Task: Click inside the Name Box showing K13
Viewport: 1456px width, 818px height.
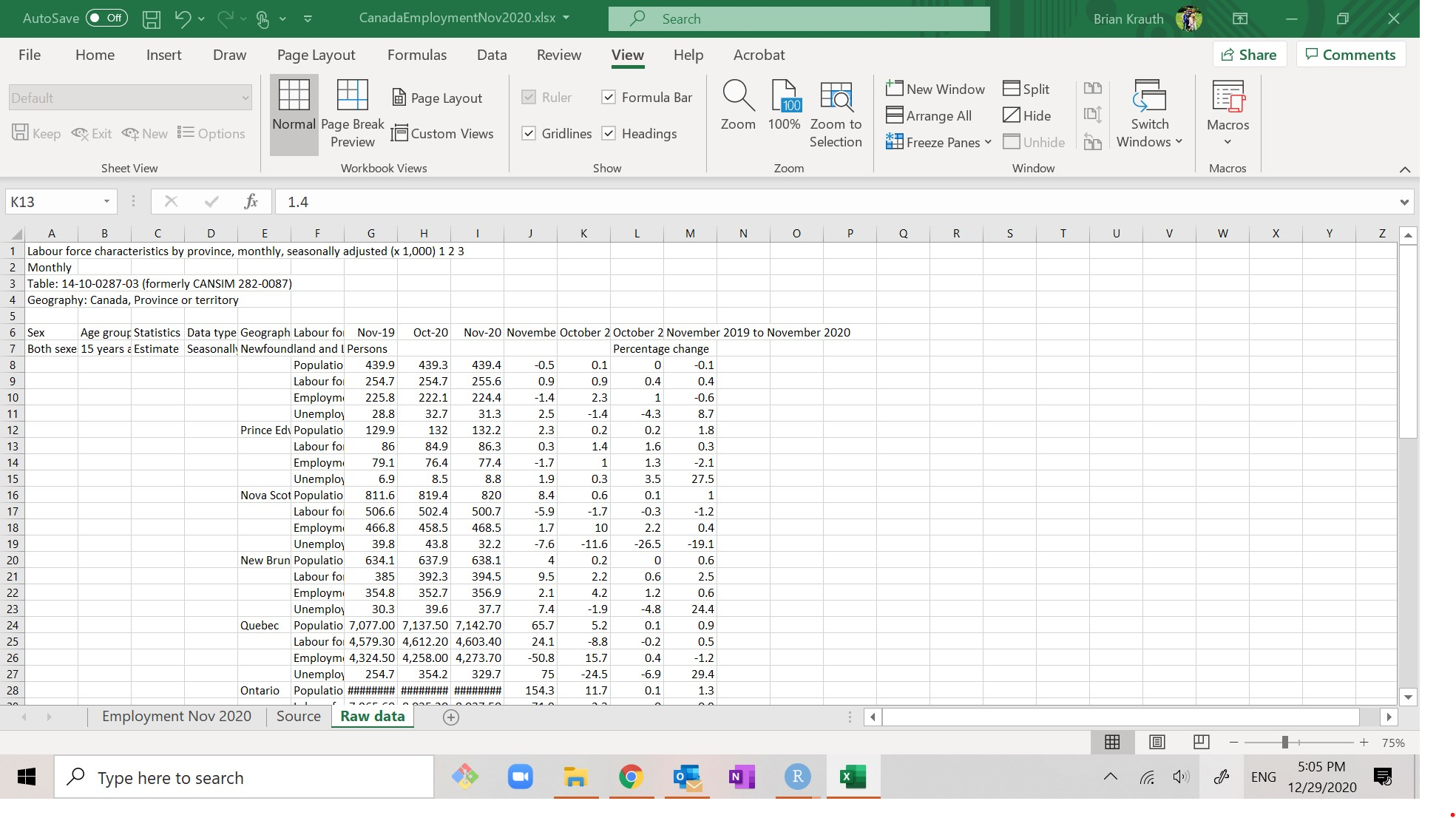Action: pos(52,201)
